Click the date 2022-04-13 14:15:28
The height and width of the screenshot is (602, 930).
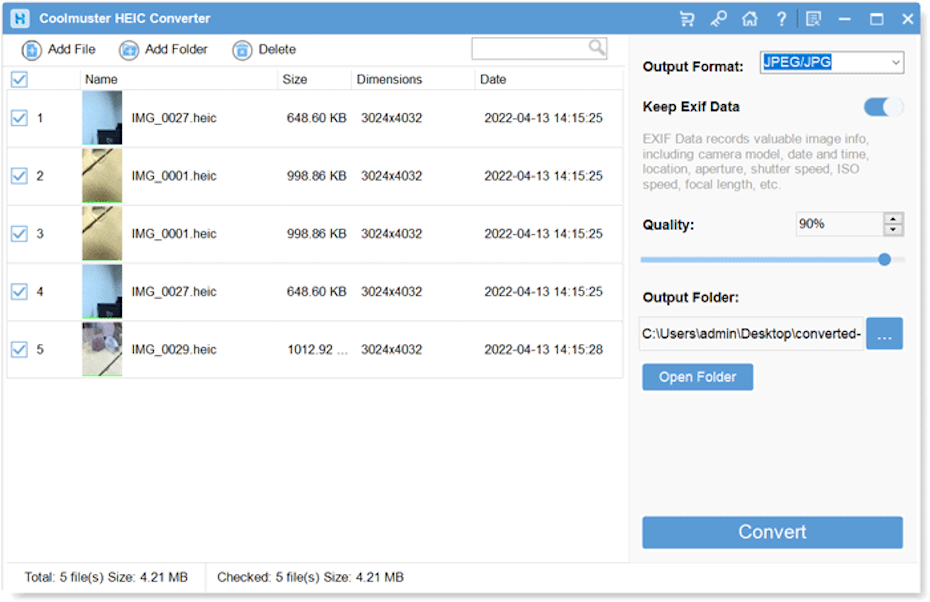pos(543,349)
